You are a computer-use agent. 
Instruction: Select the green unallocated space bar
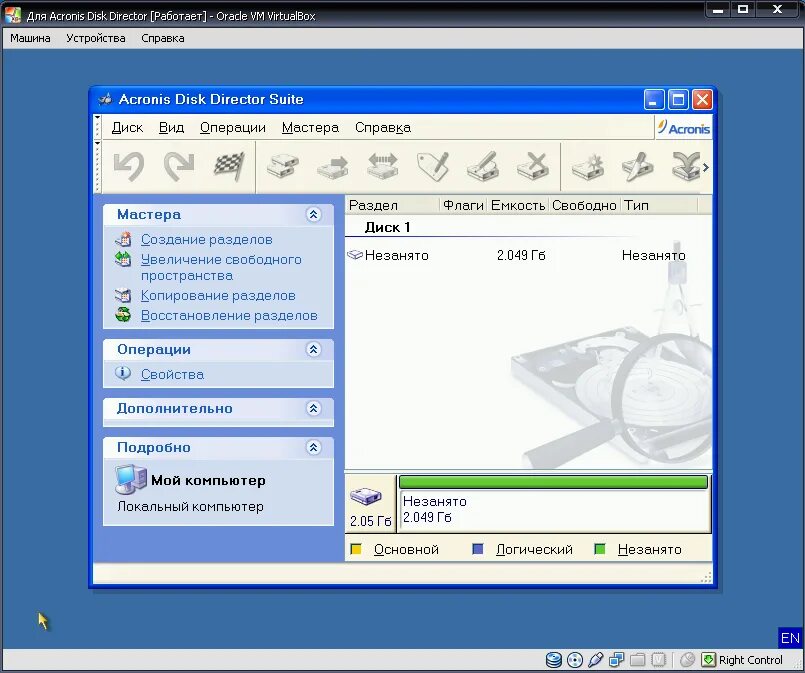[x=553, y=482]
